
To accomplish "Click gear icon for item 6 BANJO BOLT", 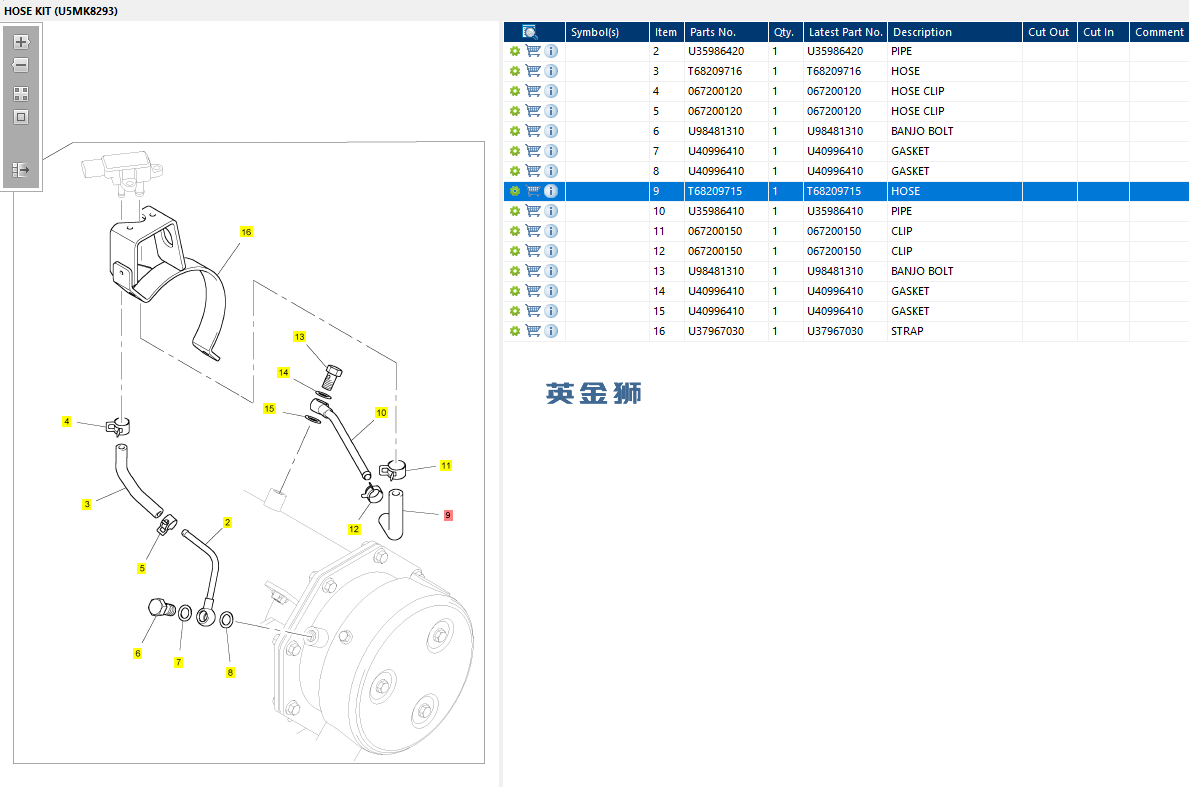I will click(x=515, y=131).
